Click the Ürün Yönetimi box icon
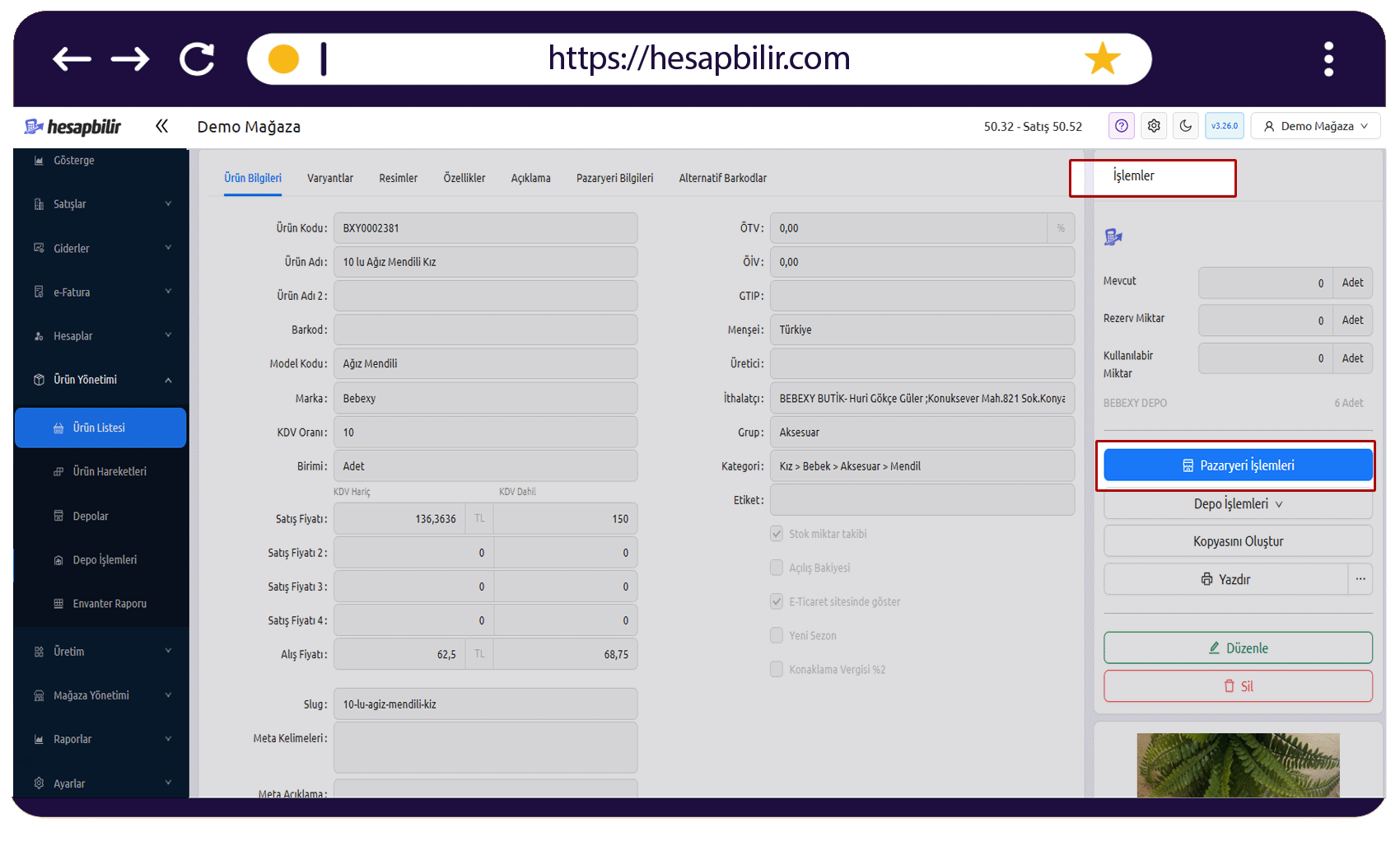Image resolution: width=1400 pixels, height=865 pixels. point(39,380)
